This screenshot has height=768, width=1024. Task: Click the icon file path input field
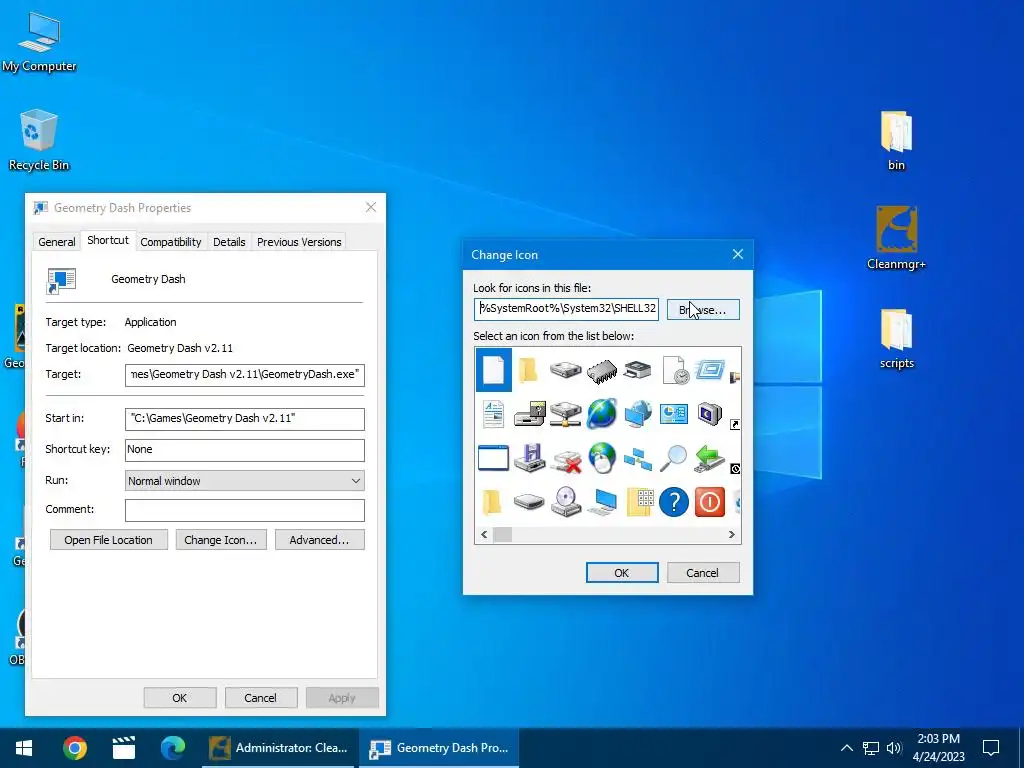(566, 309)
